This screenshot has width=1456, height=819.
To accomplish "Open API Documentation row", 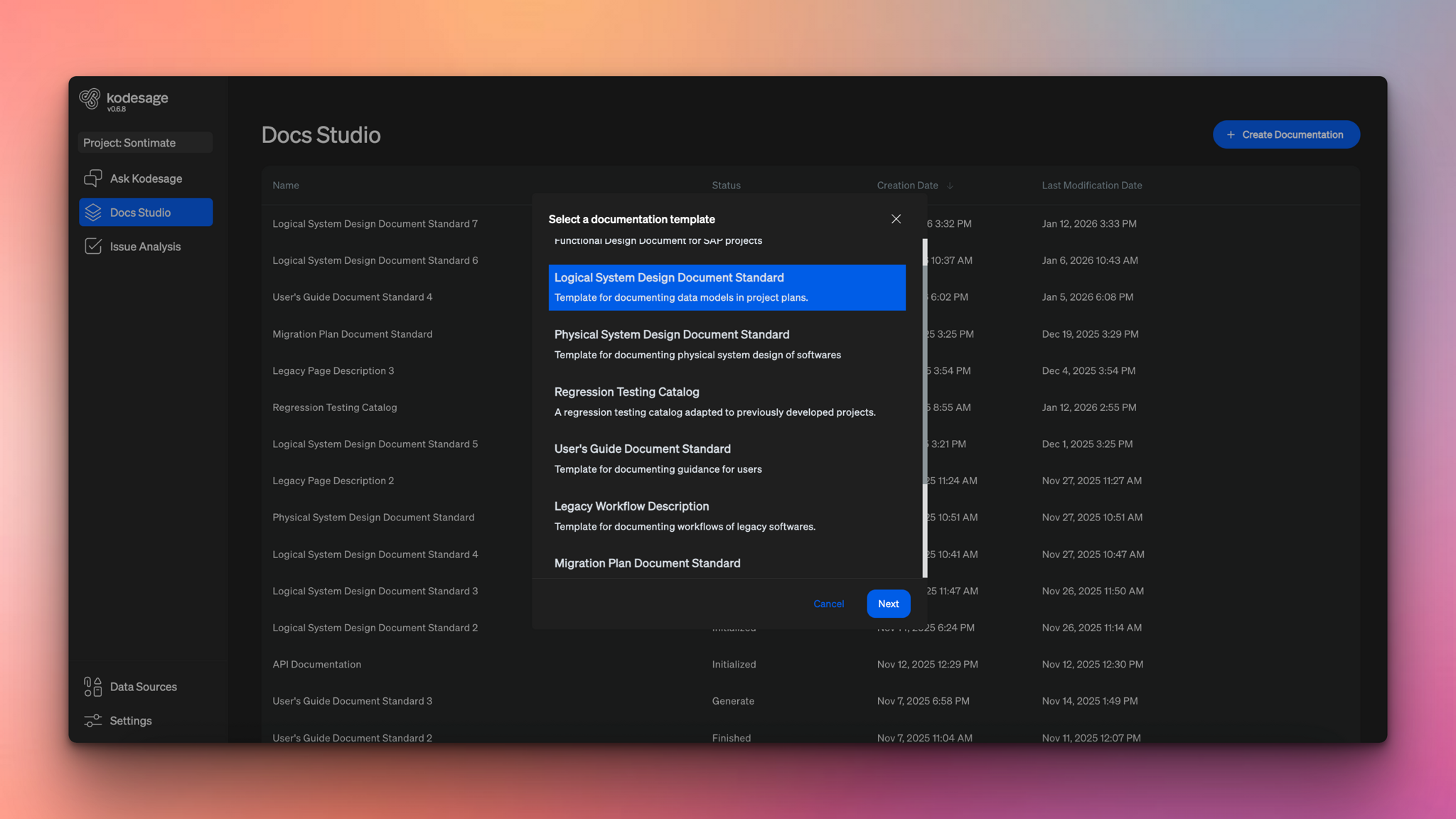I will 317,665.
